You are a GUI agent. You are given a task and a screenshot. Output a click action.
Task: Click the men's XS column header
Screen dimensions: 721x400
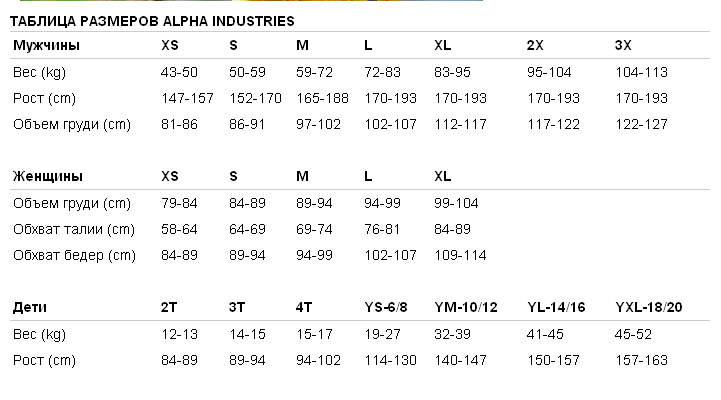[170, 45]
